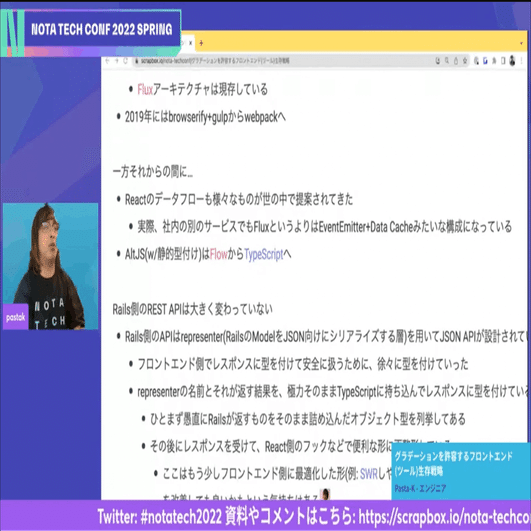Reload the Scrapbox page

125,61
